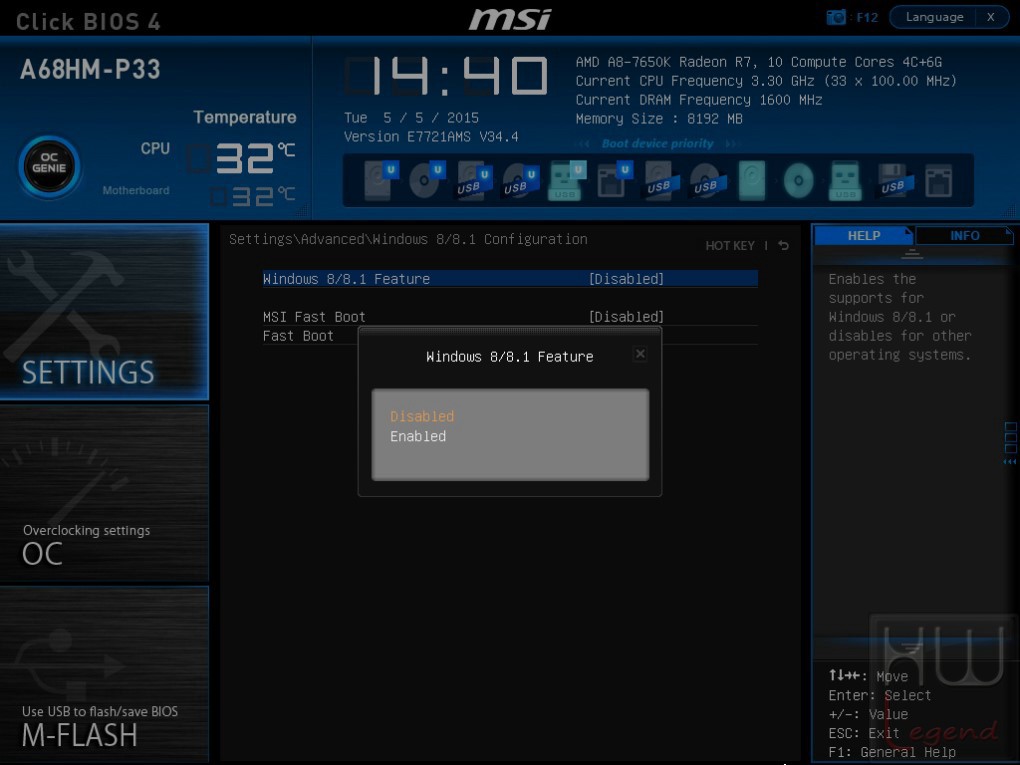Choose the UEFI USB hard disk boot icon
The height and width of the screenshot is (765, 1020).
click(x=474, y=180)
